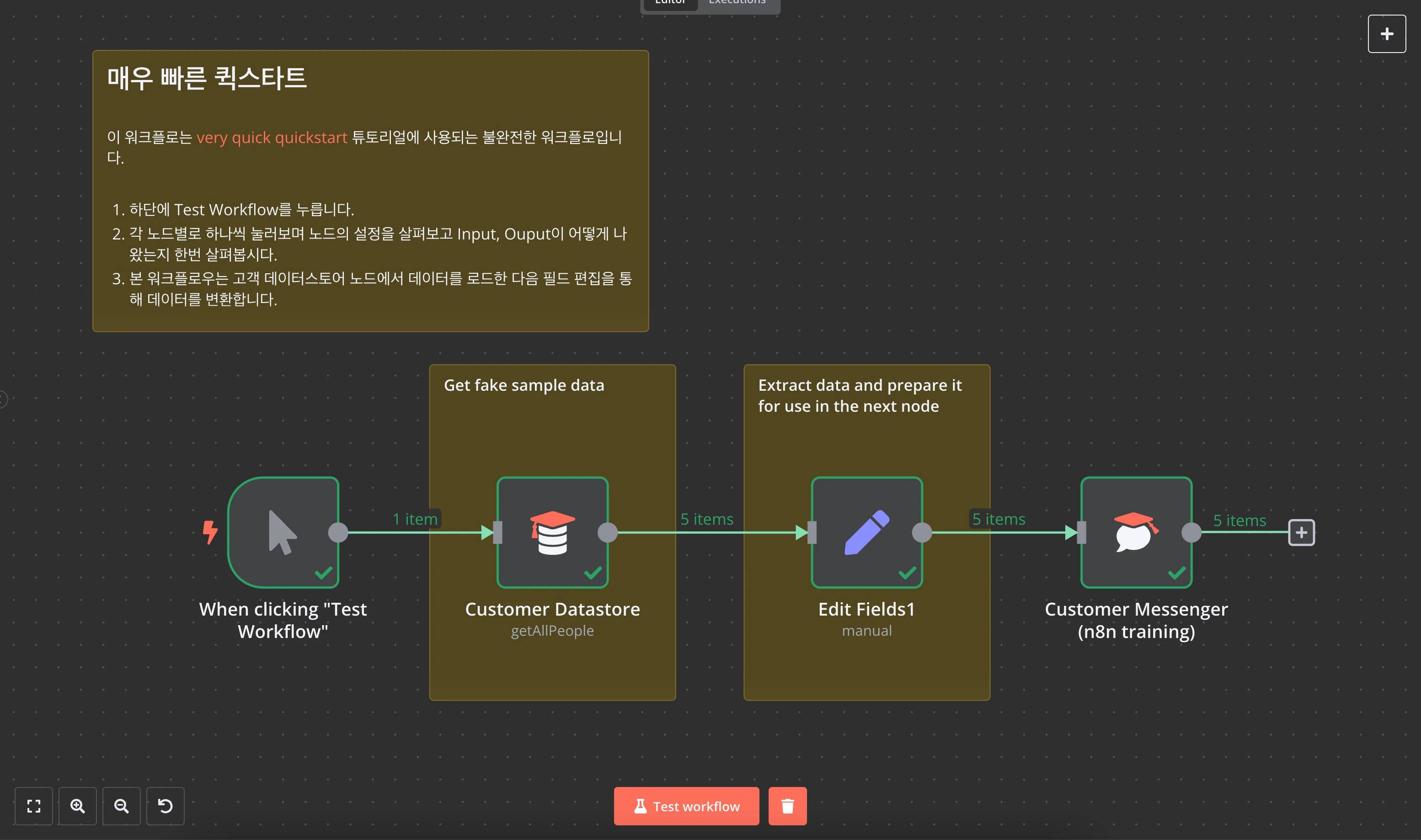Image resolution: width=1421 pixels, height=840 pixels.
Task: Select the Customer Messenger node
Action: 1136,532
